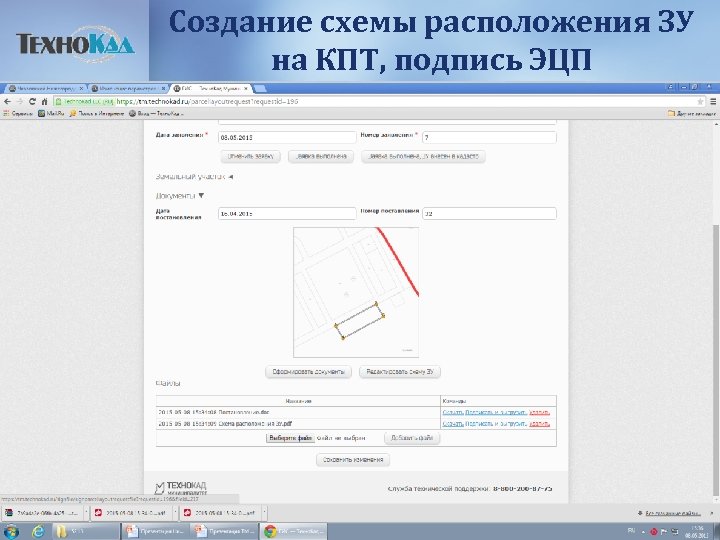Image resolution: width=720 pixels, height=540 pixels.
Task: Click the taskbar clock showing date
Action: point(698,532)
